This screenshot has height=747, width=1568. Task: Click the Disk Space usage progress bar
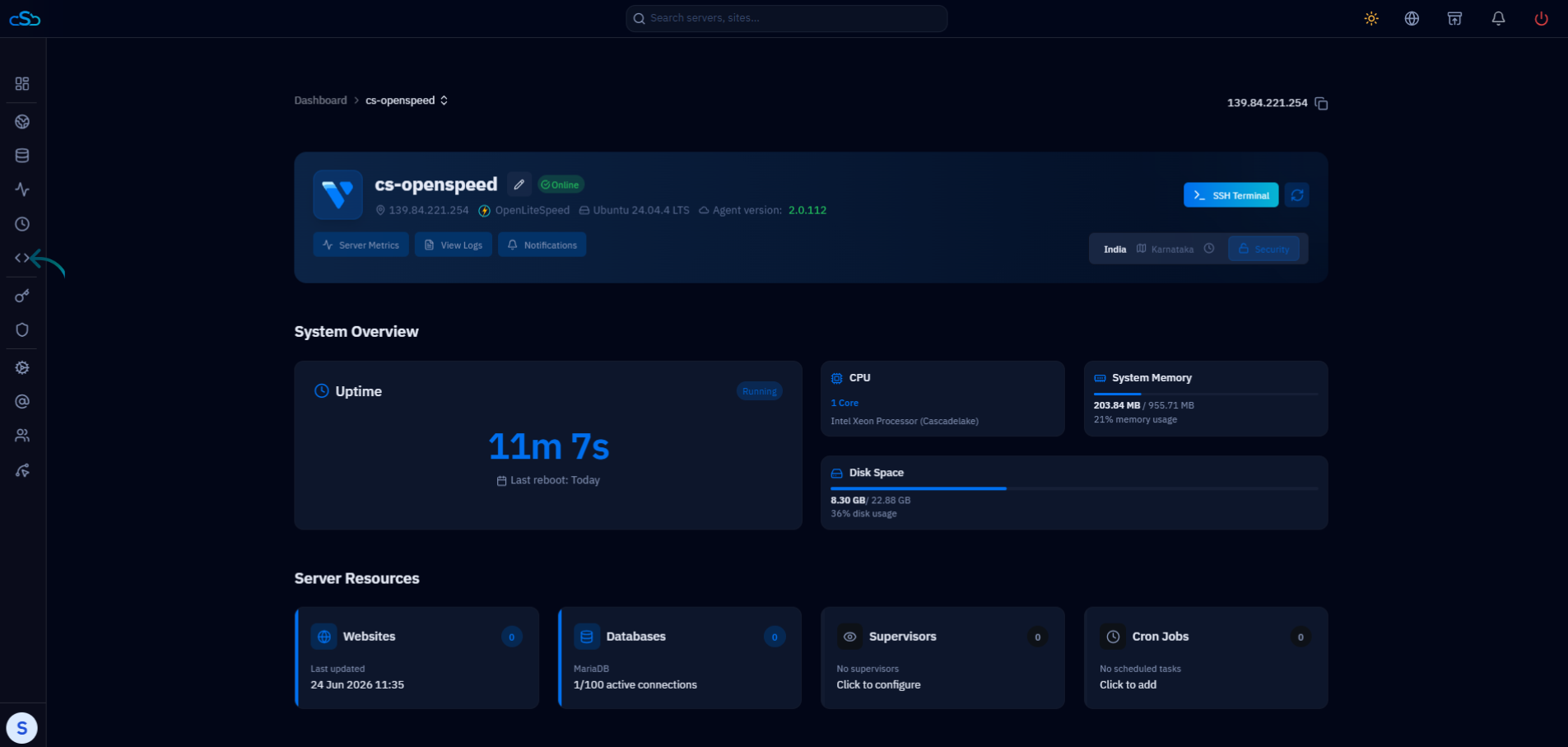point(1074,488)
